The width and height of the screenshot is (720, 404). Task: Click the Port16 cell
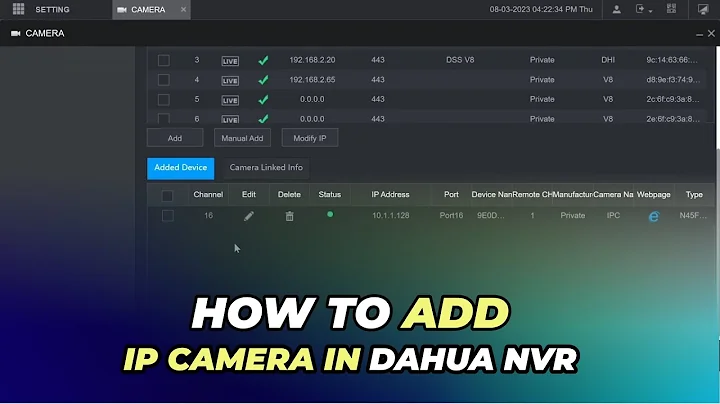451,216
